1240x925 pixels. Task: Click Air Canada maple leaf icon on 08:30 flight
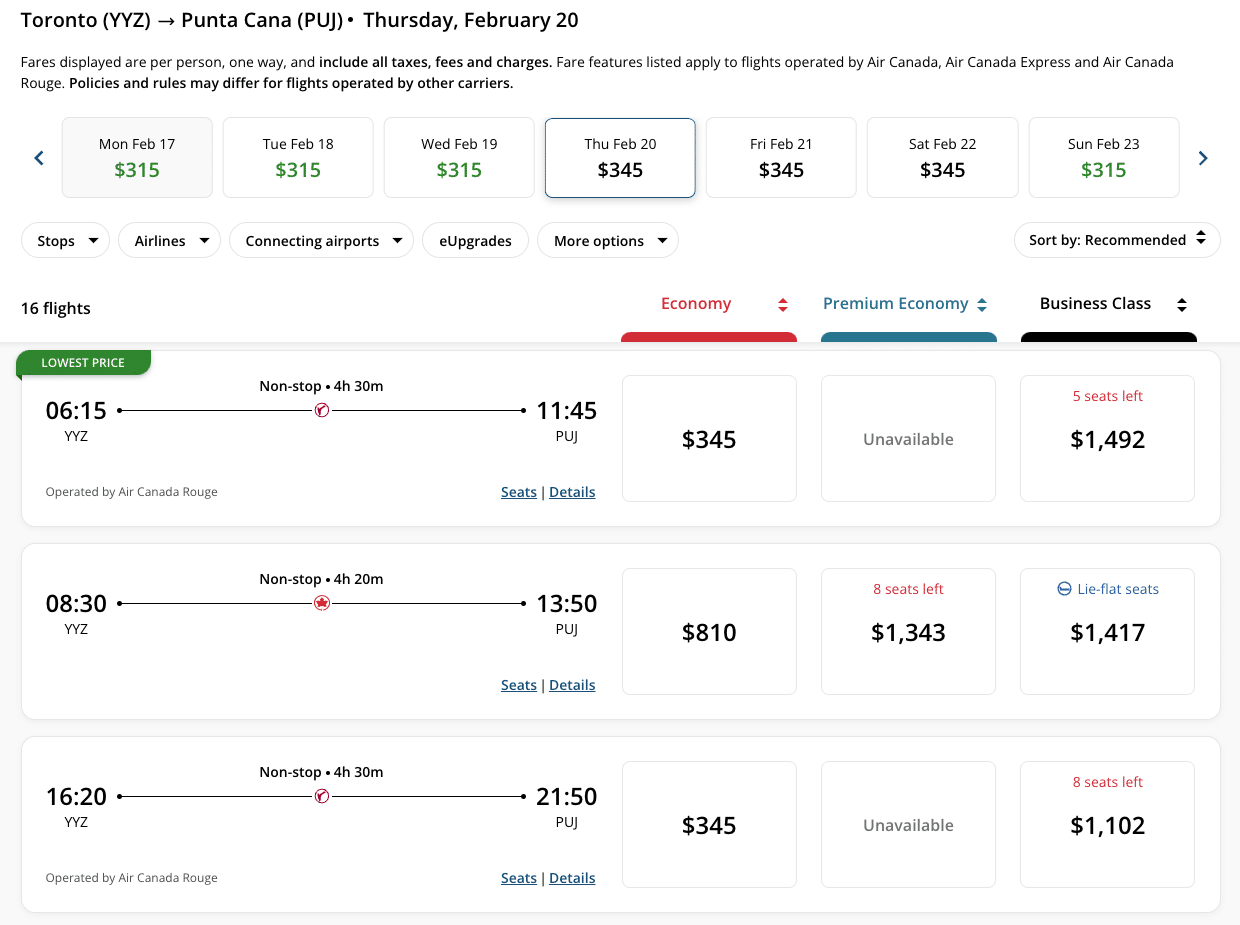pyautogui.click(x=322, y=603)
